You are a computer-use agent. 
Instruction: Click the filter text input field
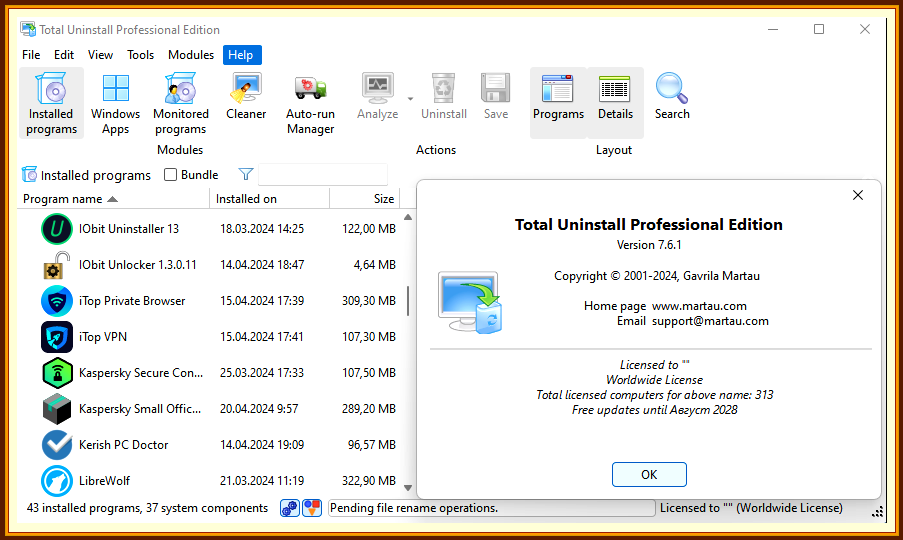click(323, 174)
